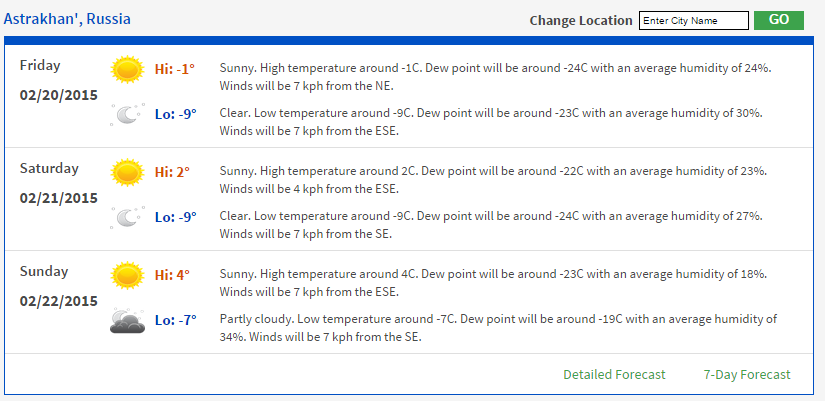Click the green GO button
Viewport: 825px width, 401px height.
[x=779, y=20]
